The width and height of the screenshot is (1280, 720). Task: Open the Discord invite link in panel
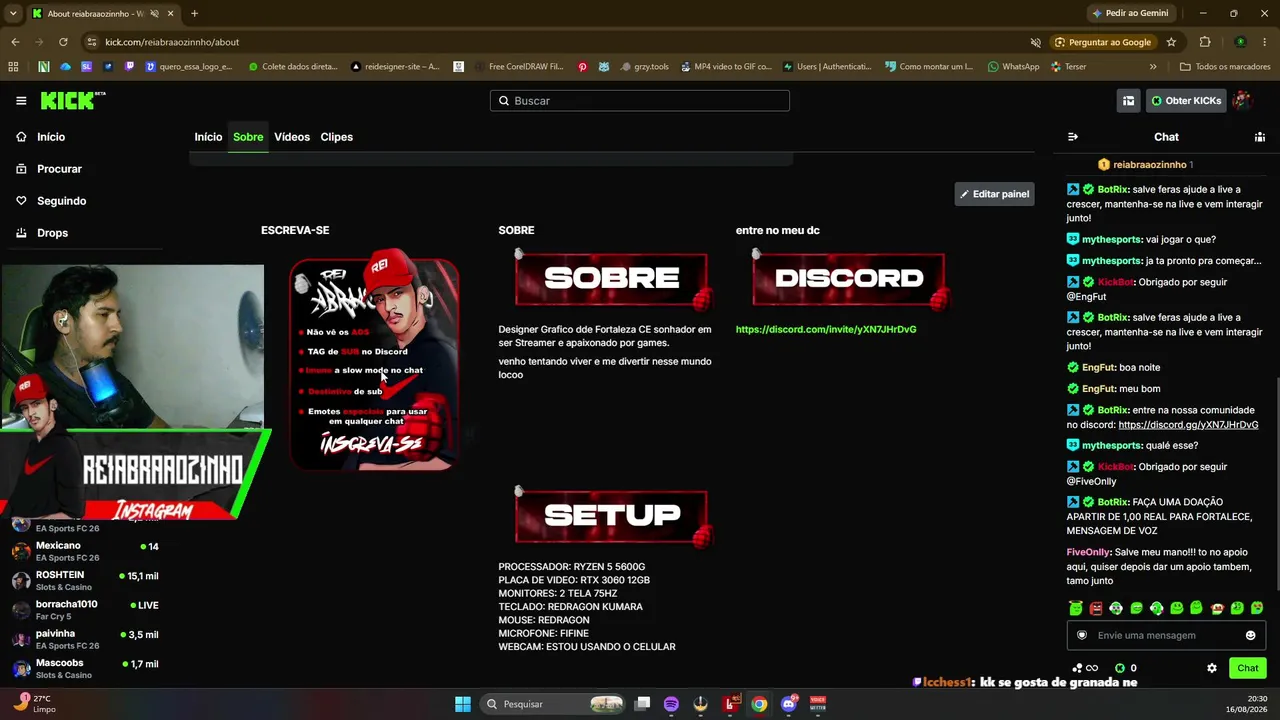pyautogui.click(x=826, y=329)
